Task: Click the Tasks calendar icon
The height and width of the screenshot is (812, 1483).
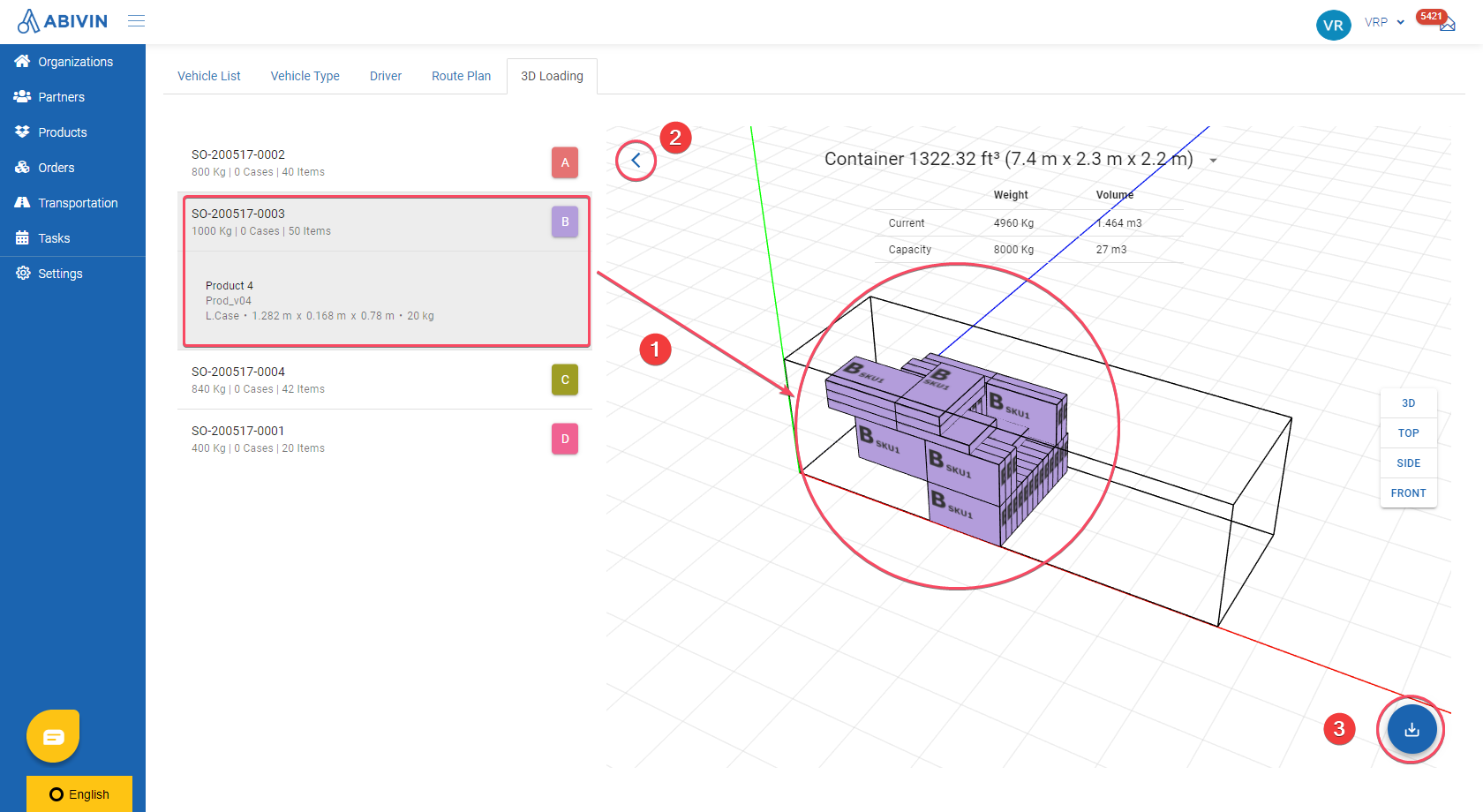Action: (x=22, y=237)
